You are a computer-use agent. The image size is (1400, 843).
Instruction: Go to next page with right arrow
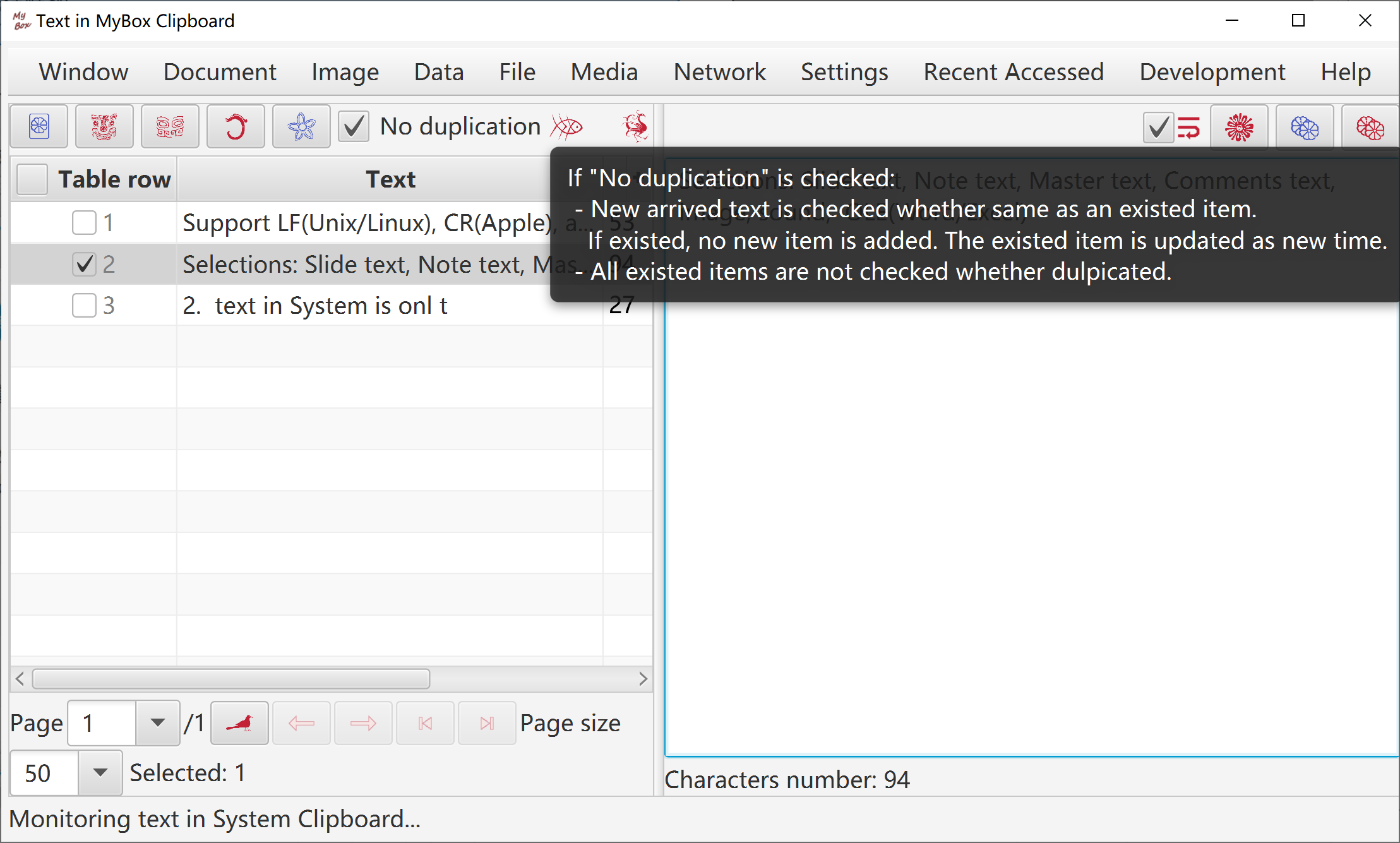[363, 723]
